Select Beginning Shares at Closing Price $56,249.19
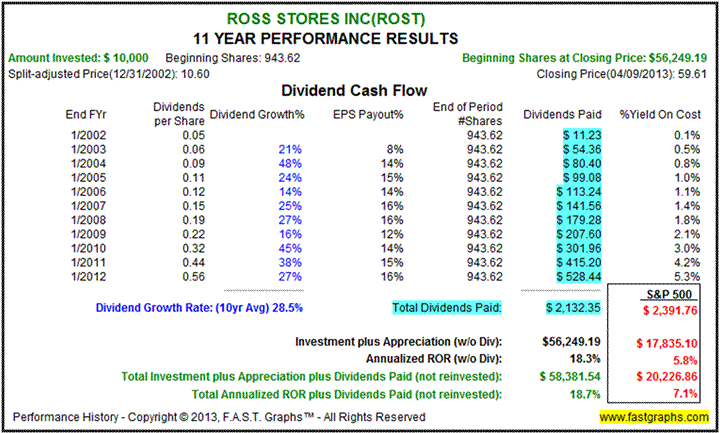 pos(584,58)
